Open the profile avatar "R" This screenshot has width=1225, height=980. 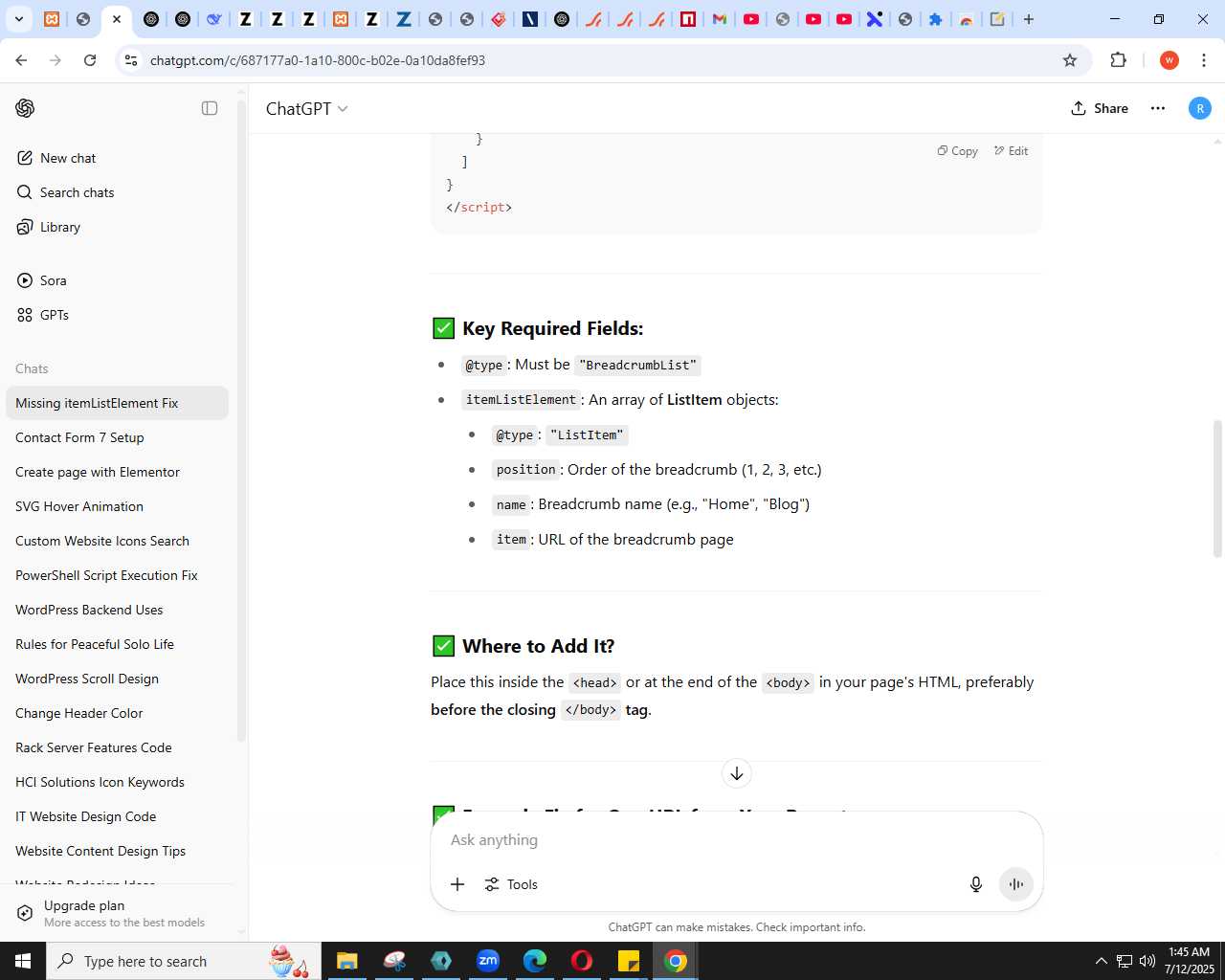tap(1200, 108)
